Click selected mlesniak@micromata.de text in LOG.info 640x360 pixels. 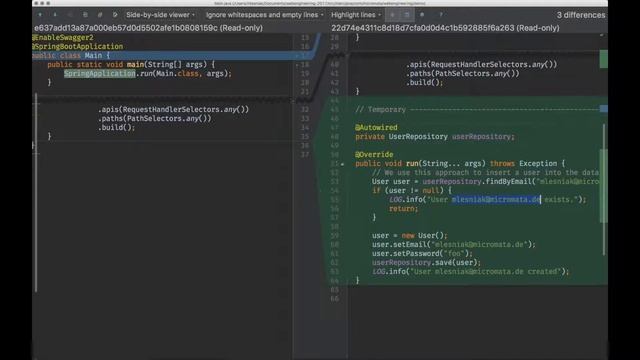496,199
